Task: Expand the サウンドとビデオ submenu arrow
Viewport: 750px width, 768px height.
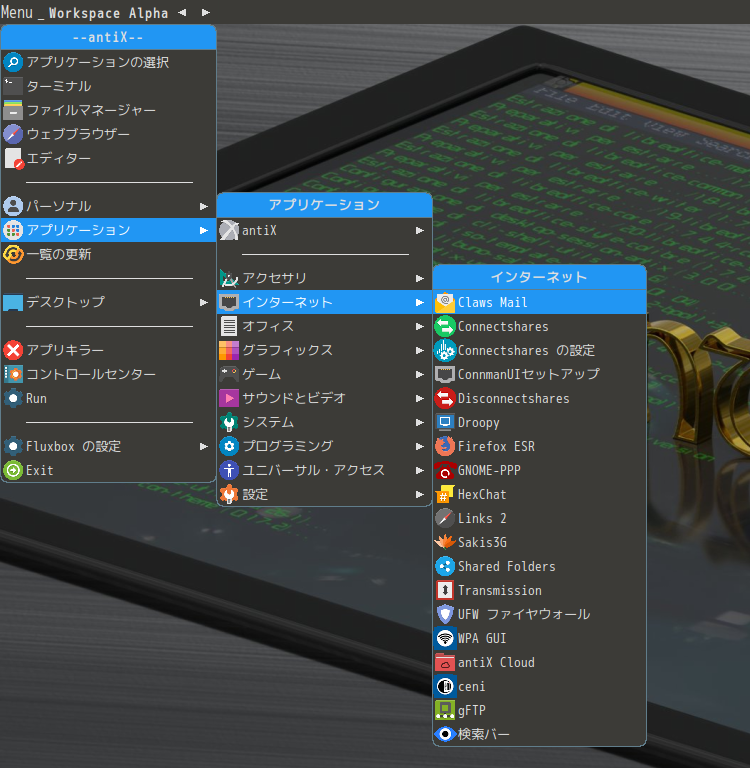Action: click(420, 398)
